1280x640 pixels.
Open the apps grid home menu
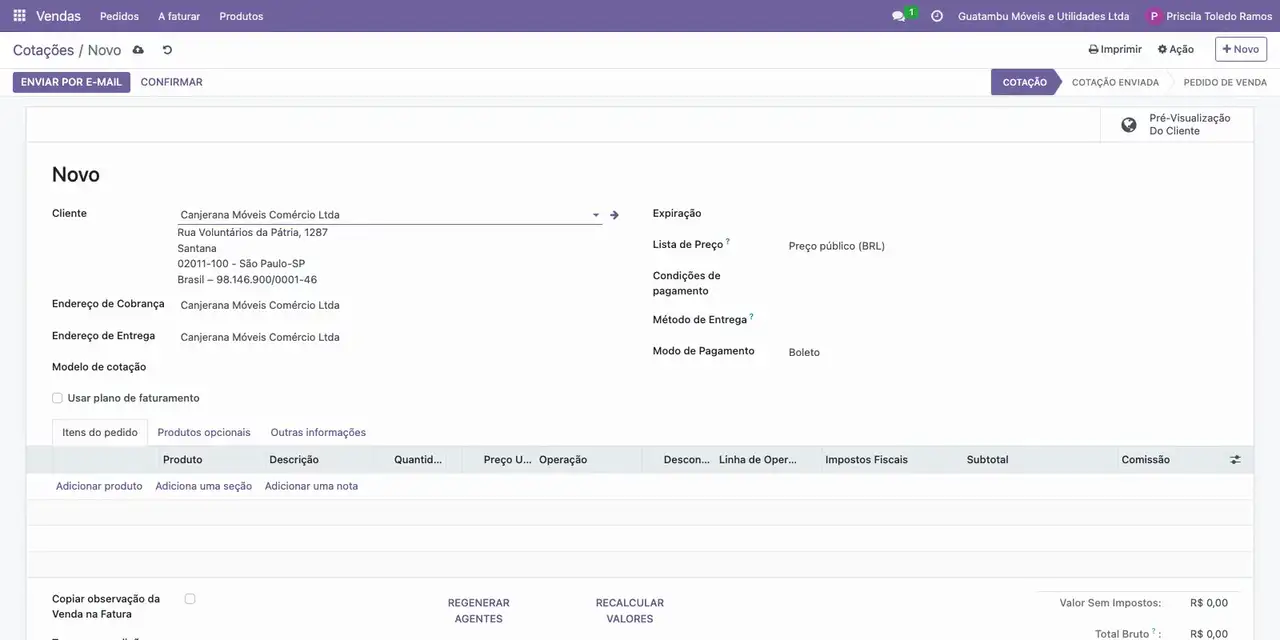(19, 16)
